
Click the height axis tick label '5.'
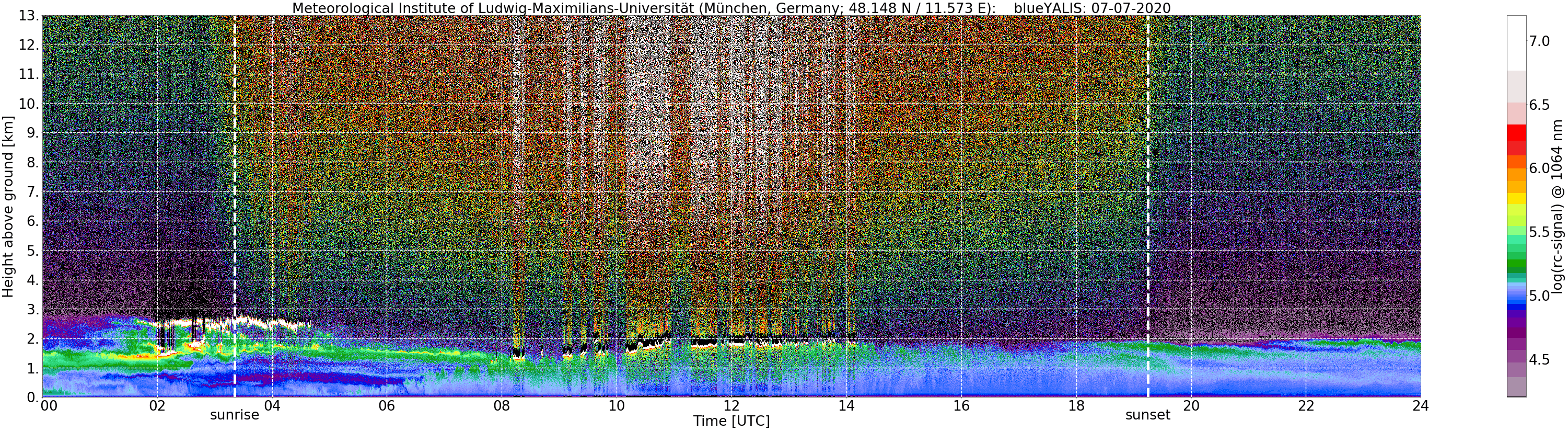(32, 251)
